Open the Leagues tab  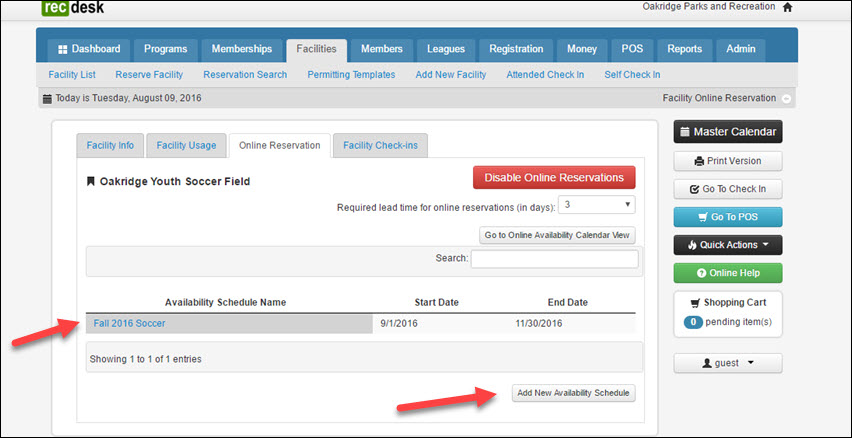446,49
